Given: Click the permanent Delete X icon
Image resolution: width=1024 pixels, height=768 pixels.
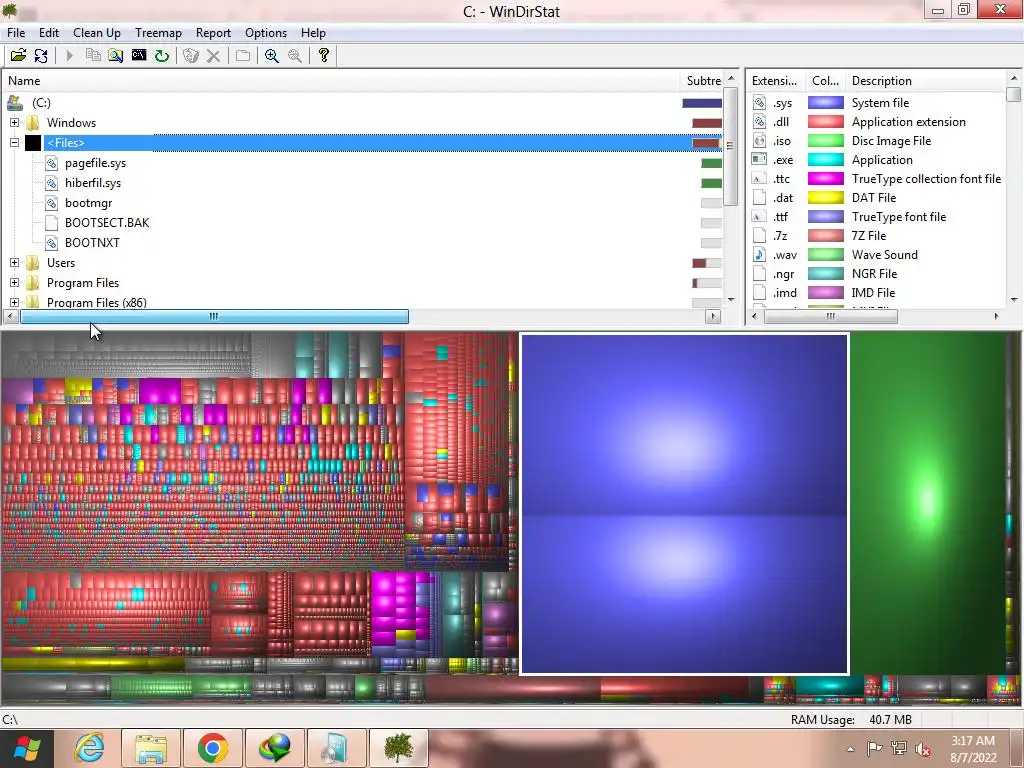Looking at the screenshot, I should (213, 56).
